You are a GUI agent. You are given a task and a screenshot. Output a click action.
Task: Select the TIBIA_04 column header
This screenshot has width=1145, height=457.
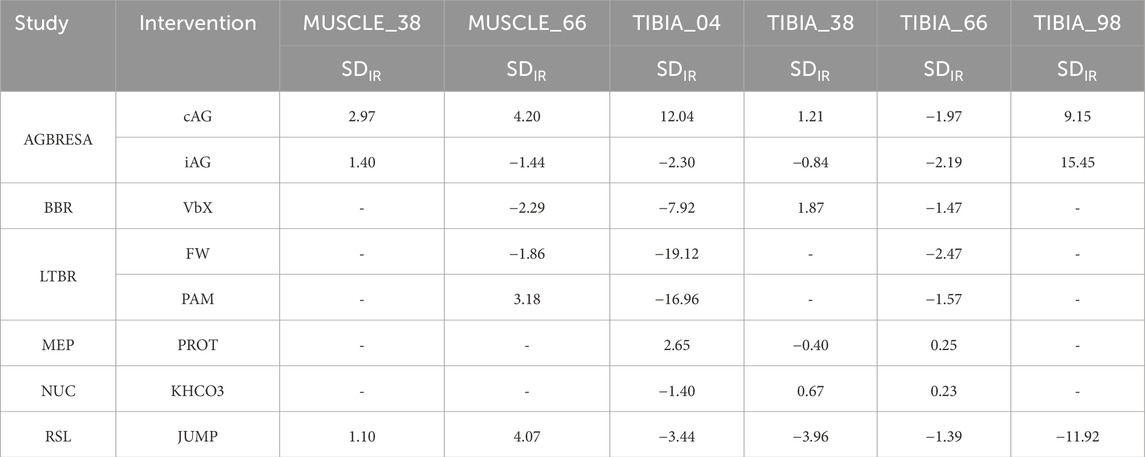(654, 22)
